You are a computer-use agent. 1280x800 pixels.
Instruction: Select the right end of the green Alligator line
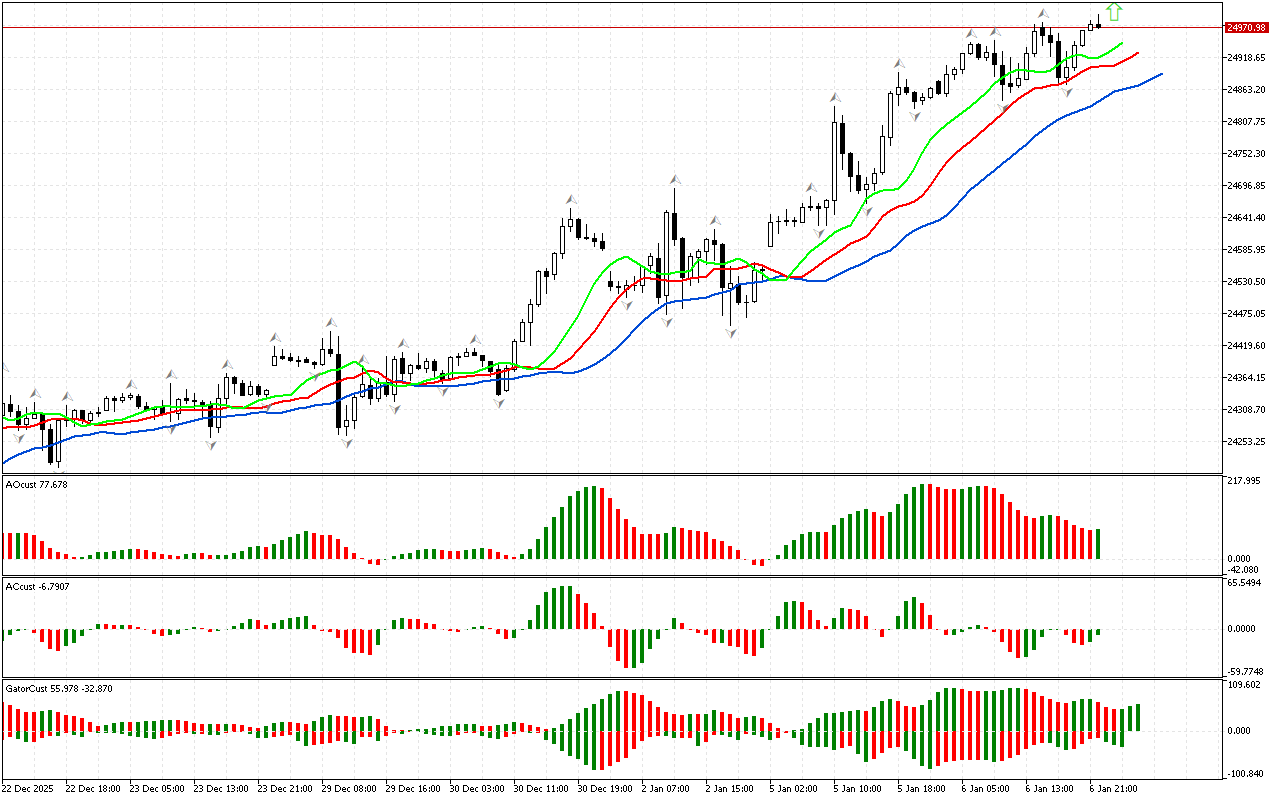pyautogui.click(x=1121, y=44)
